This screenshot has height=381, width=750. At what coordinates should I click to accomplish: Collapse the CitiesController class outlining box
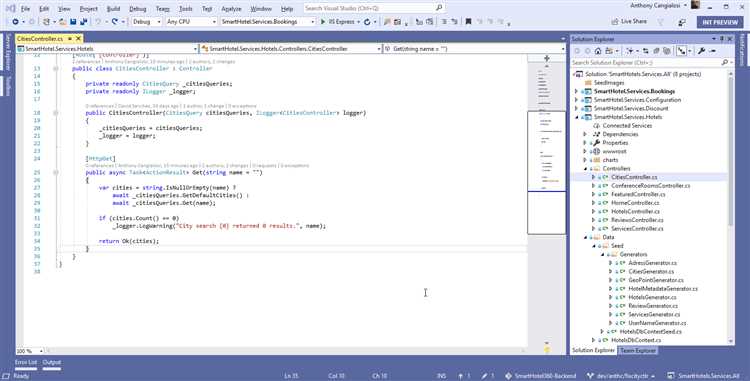click(x=55, y=69)
